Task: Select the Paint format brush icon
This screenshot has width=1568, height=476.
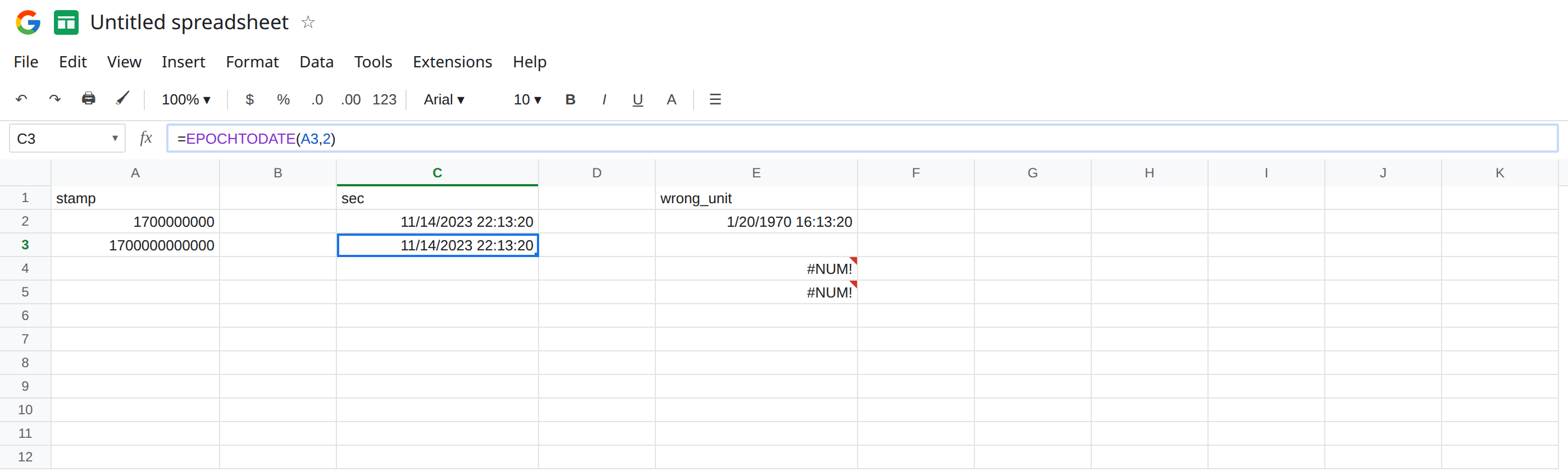Action: point(122,99)
